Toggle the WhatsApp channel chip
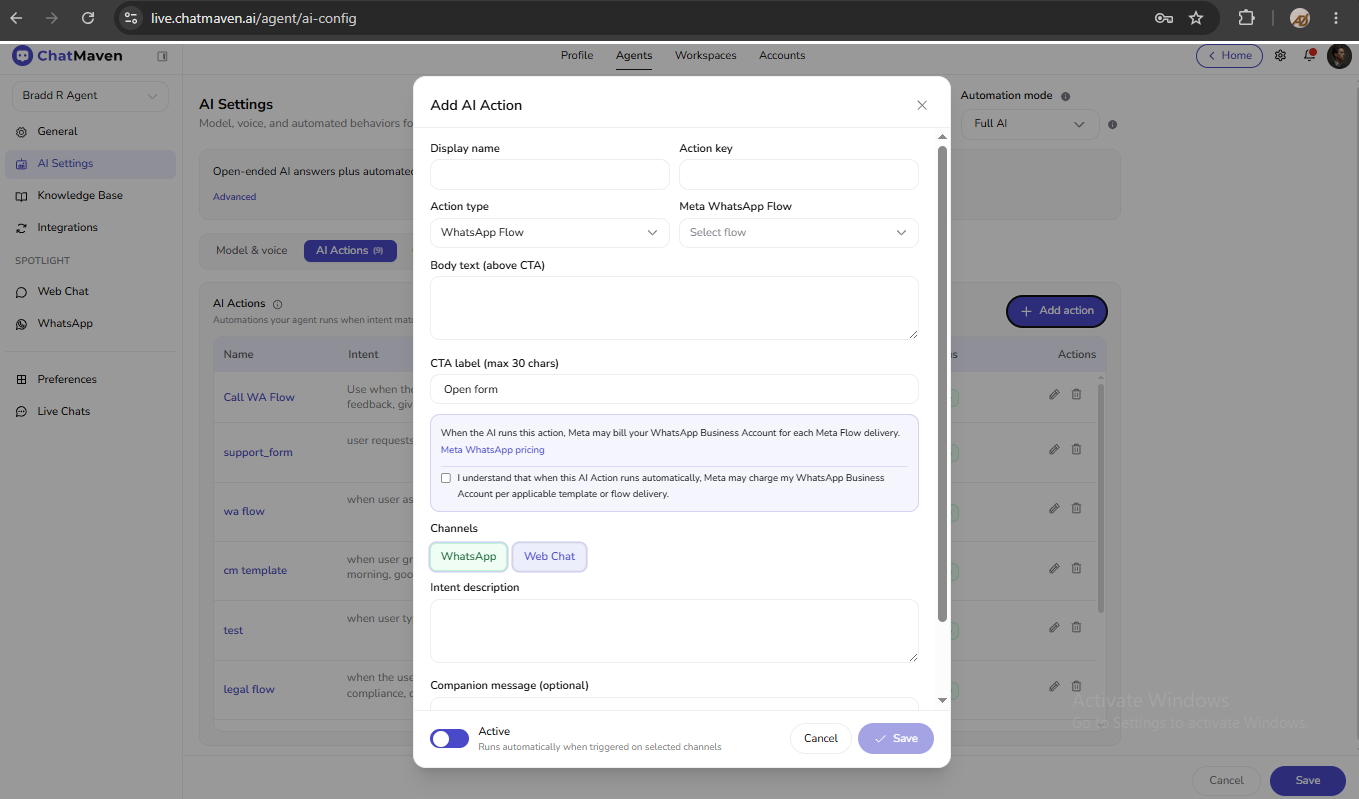Screen dimensions: 1359x799 pyautogui.click(x=469, y=556)
